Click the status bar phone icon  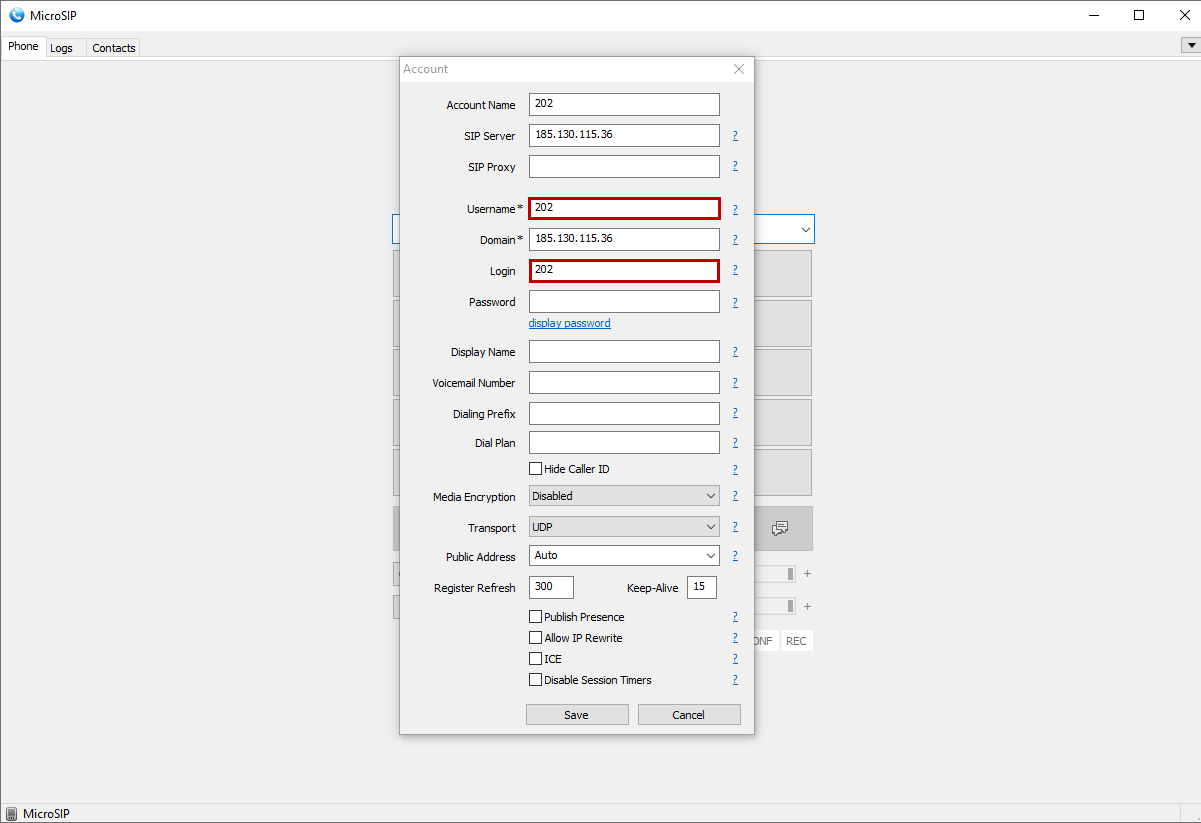coord(11,814)
